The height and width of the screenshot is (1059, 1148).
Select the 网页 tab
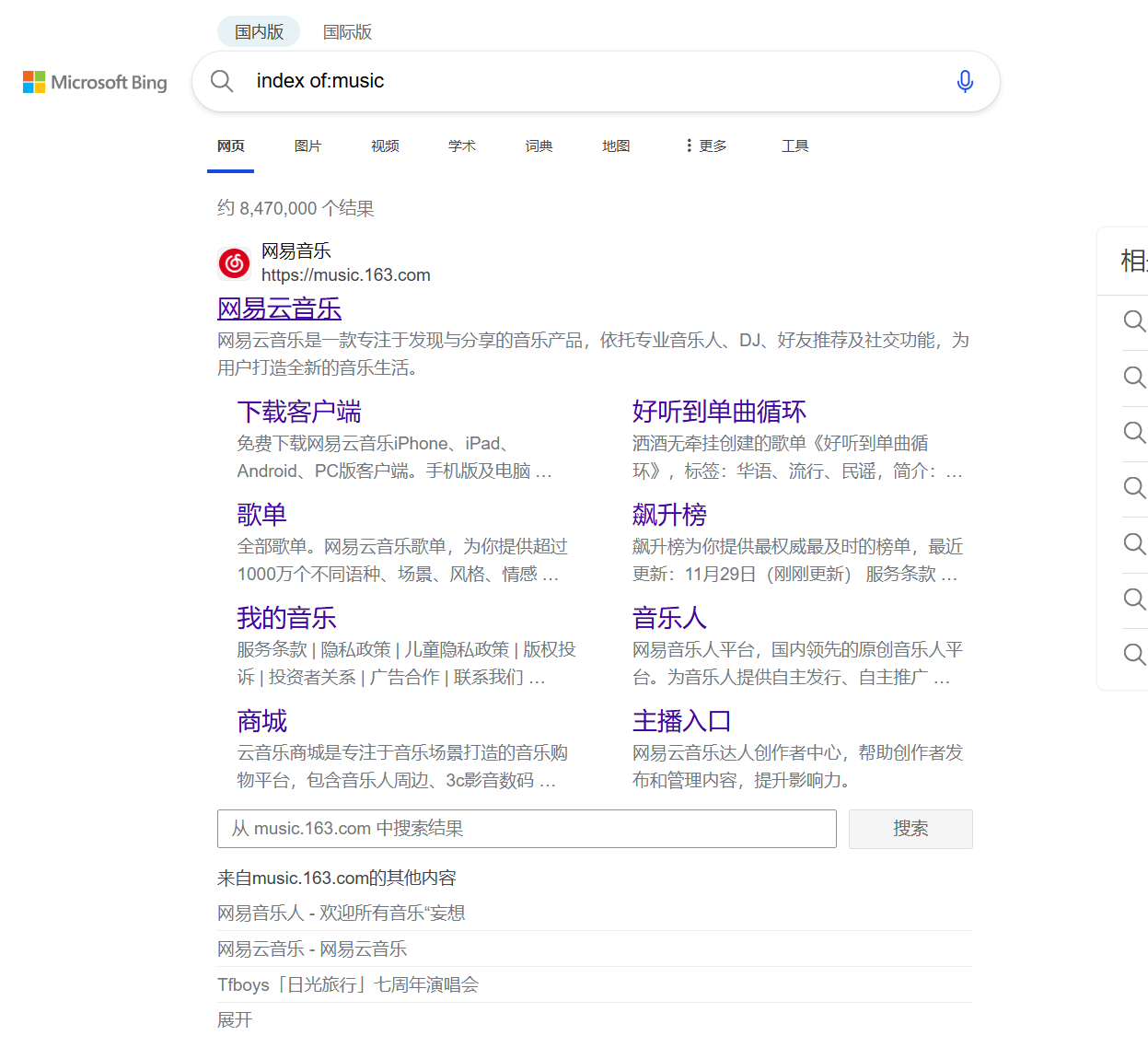point(230,145)
